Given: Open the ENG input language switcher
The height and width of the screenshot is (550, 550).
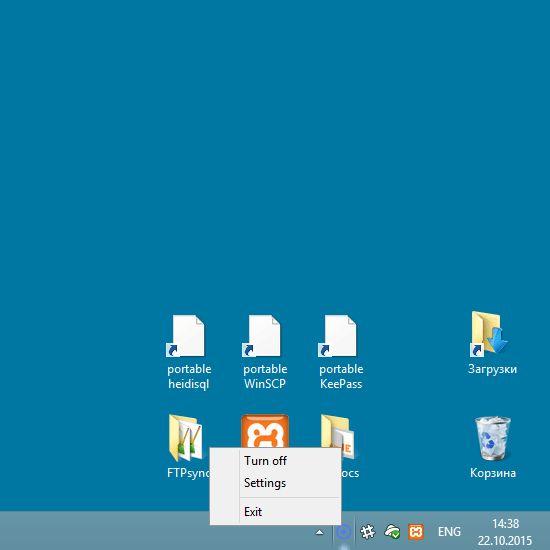Looking at the screenshot, I should point(449,532).
